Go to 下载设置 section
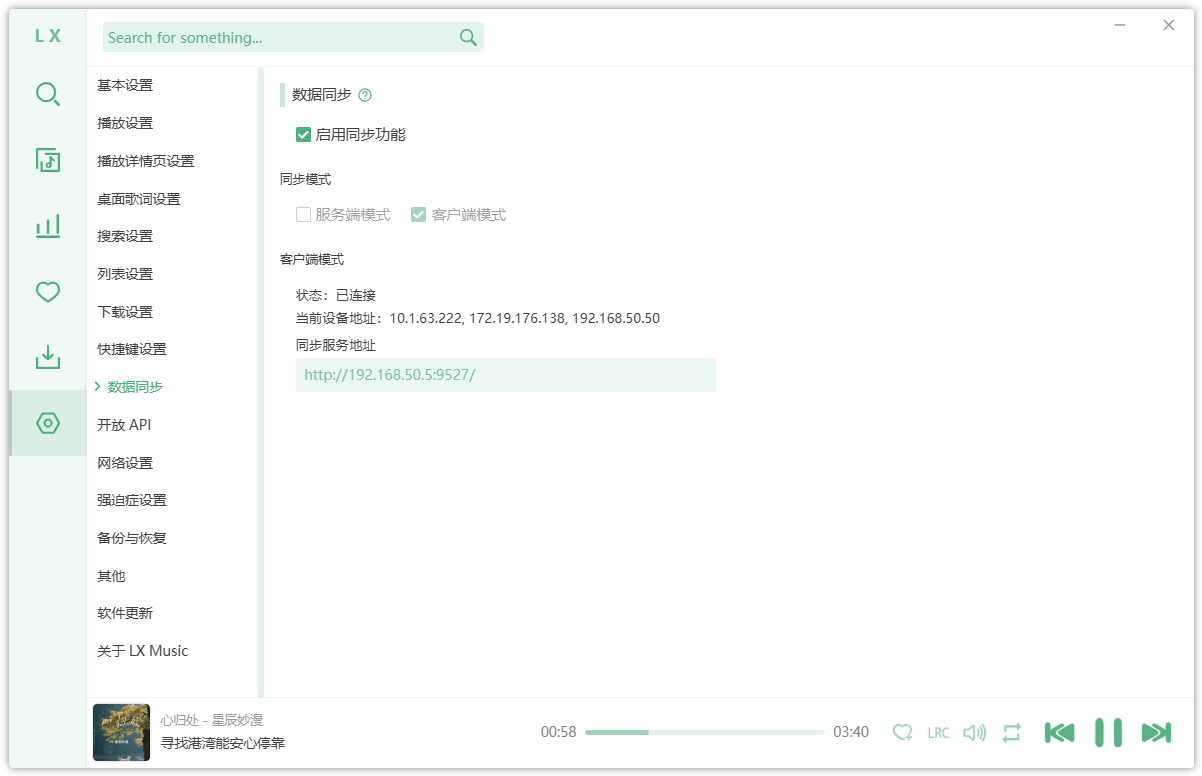The image size is (1202, 776). 125,312
